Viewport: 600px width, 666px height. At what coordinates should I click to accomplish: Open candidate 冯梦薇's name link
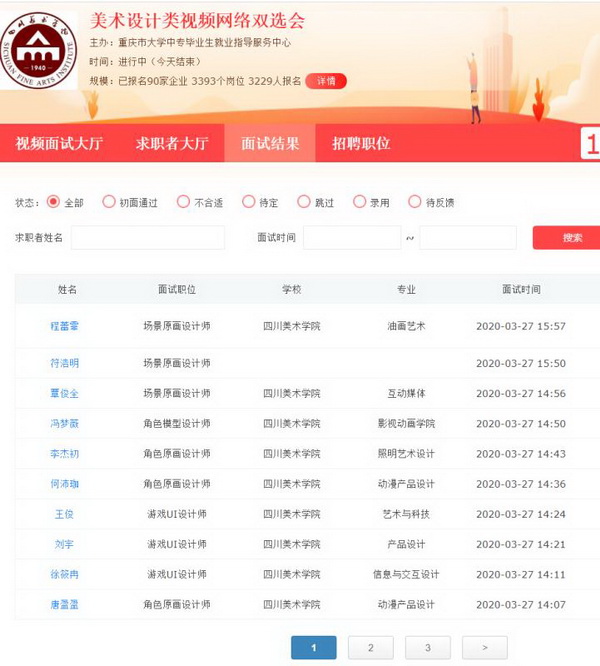65,424
